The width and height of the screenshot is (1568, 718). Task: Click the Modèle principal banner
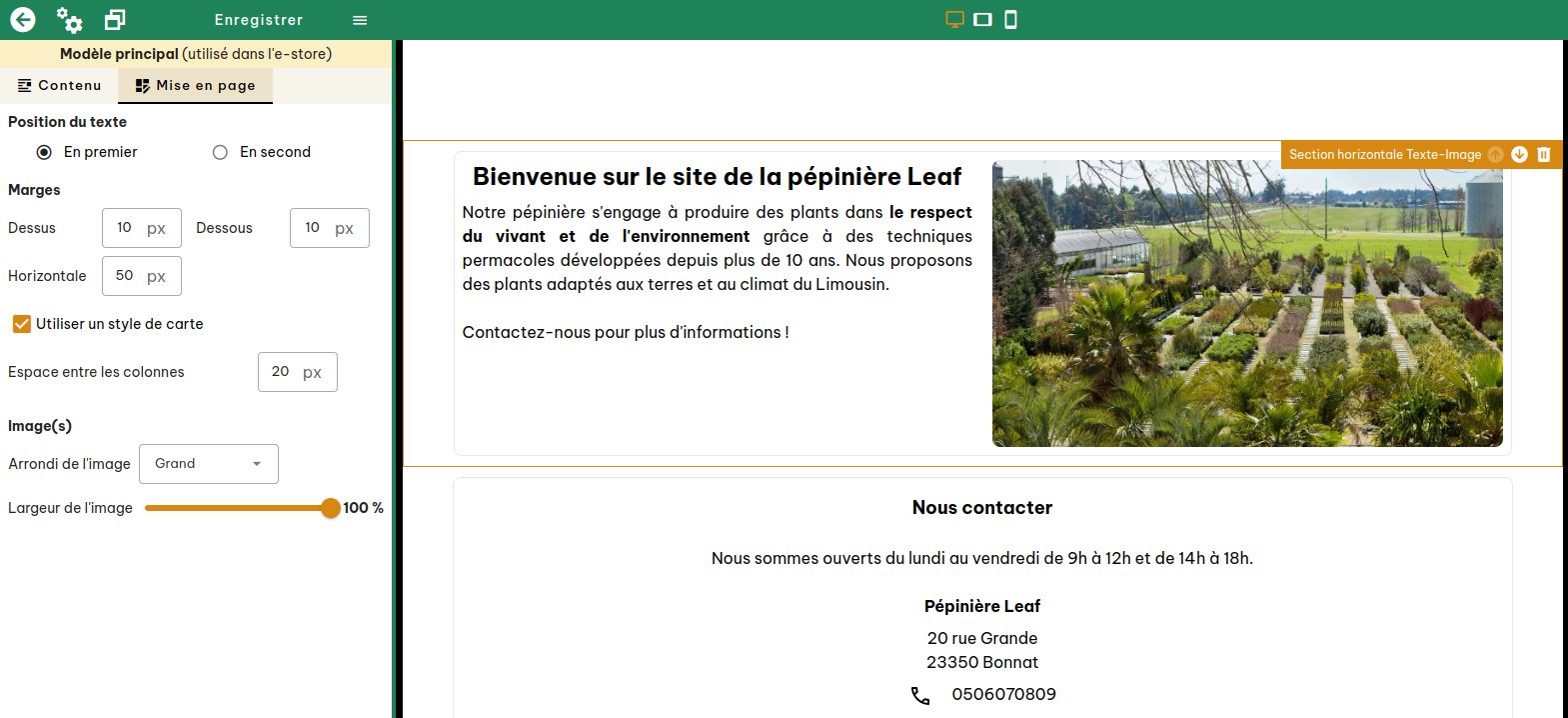pos(196,54)
